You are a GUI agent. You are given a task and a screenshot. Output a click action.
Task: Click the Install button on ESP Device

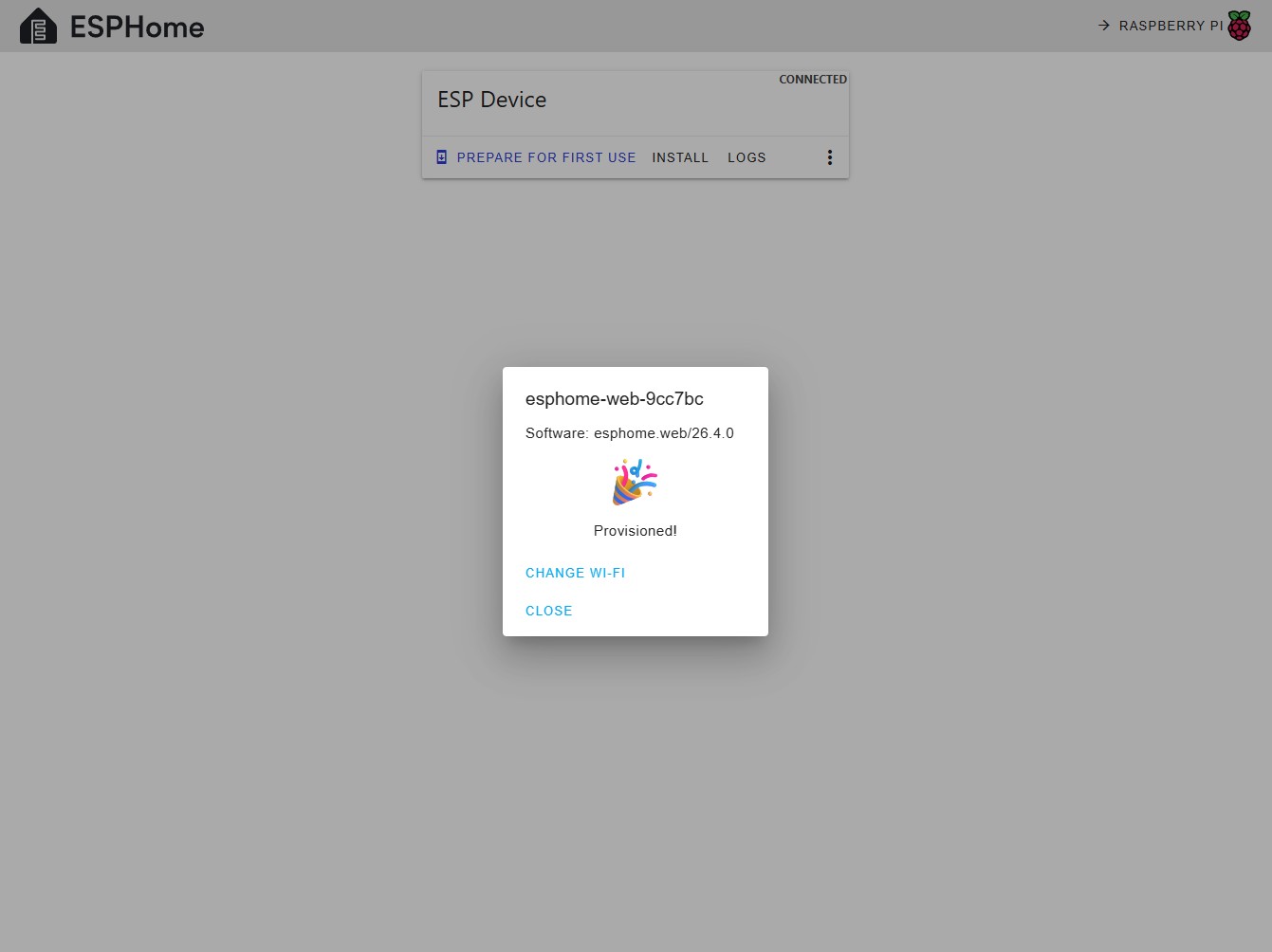click(x=680, y=157)
